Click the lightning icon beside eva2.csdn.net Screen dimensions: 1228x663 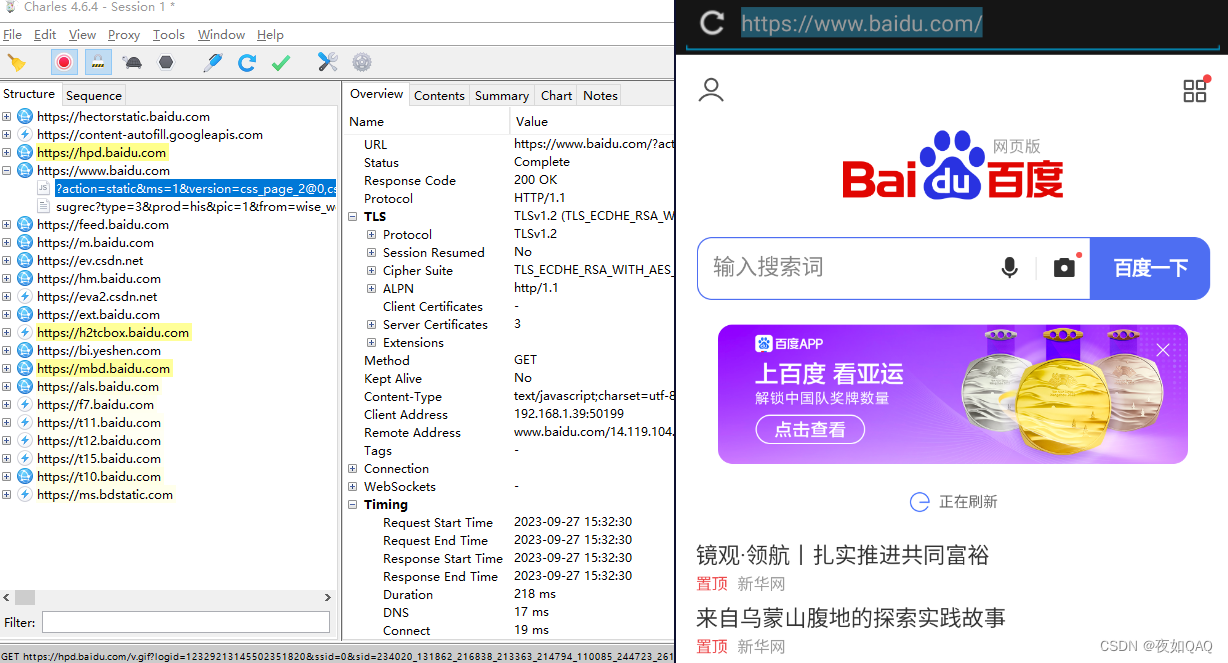coord(25,297)
